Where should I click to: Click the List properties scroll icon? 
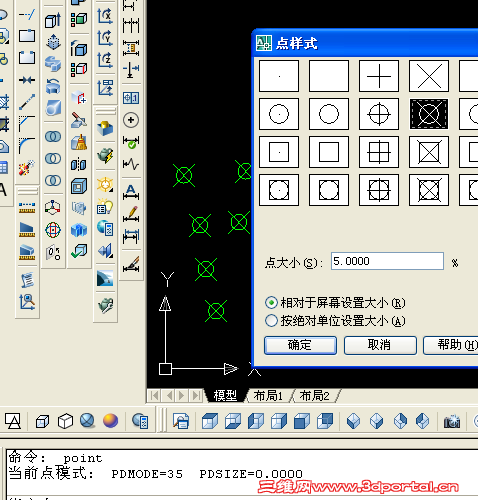tap(27, 280)
